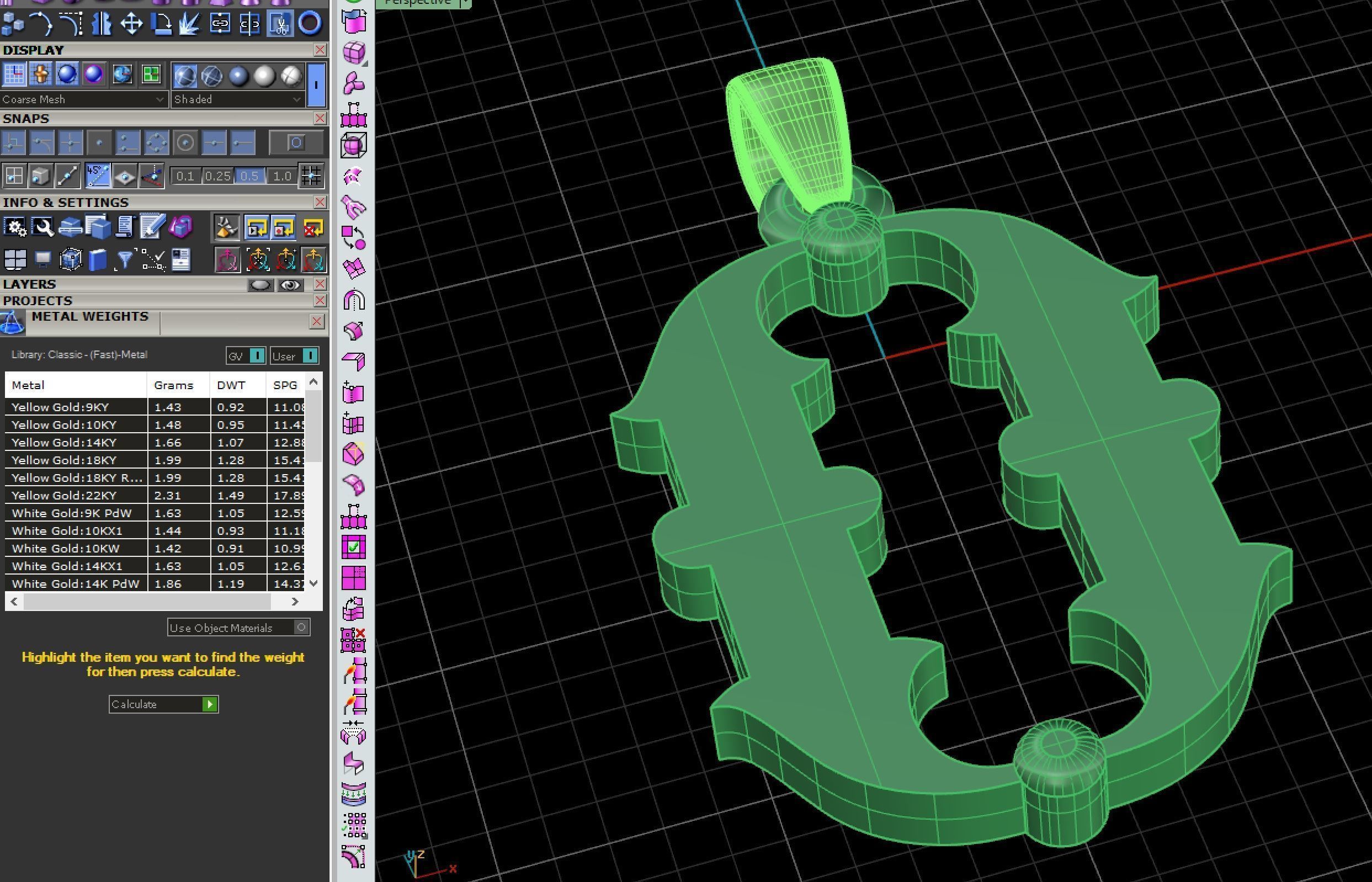The height and width of the screenshot is (882, 1372).
Task: Hide layers with the closed-eye icon
Action: (260, 285)
